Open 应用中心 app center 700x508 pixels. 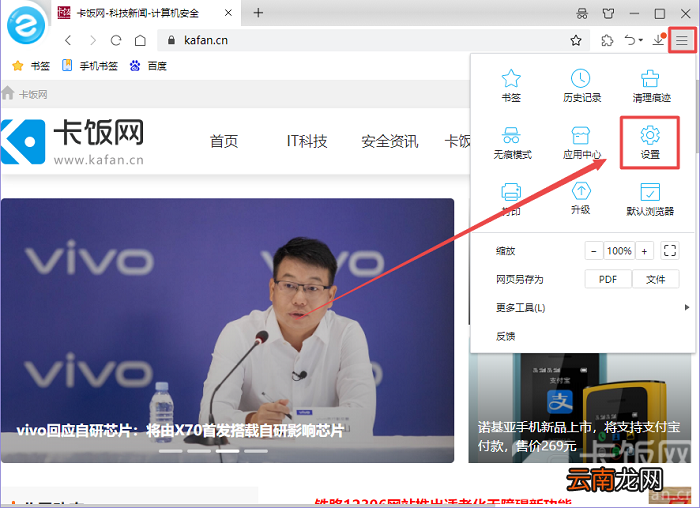(x=581, y=143)
